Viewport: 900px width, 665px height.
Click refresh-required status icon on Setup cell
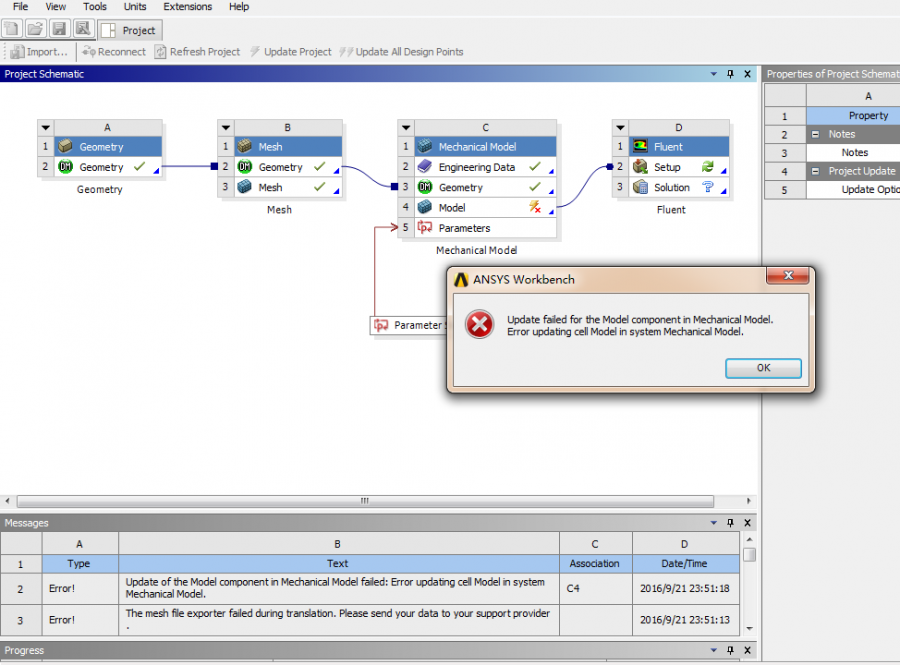[708, 167]
